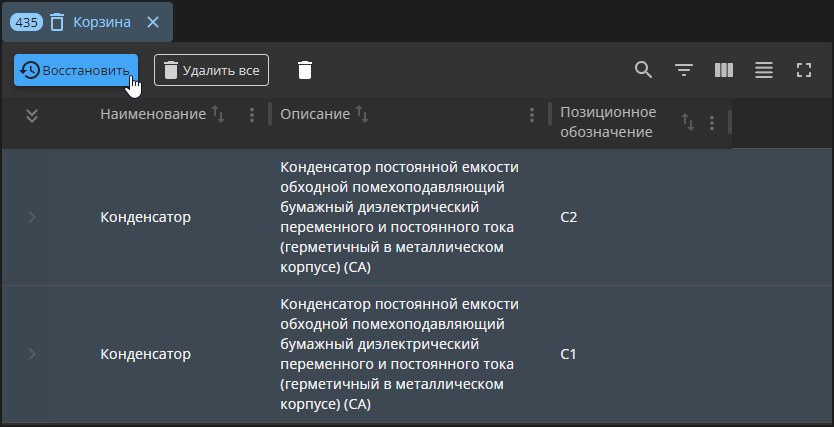
Task: Open Описание column menu dots
Action: tap(532, 115)
